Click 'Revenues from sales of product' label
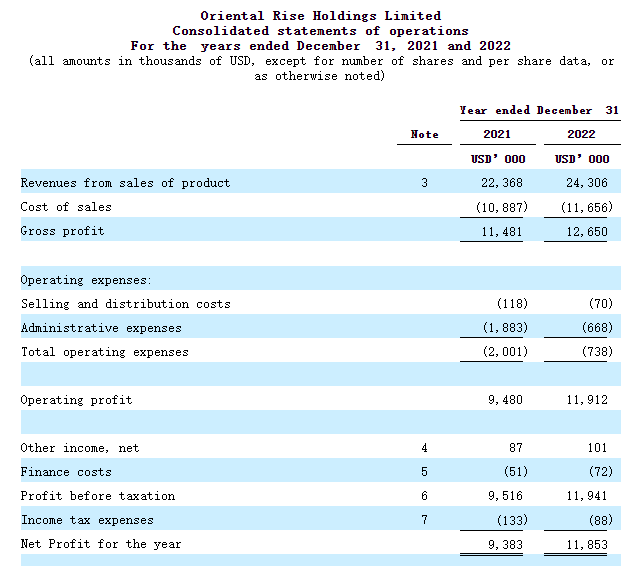 point(125,183)
